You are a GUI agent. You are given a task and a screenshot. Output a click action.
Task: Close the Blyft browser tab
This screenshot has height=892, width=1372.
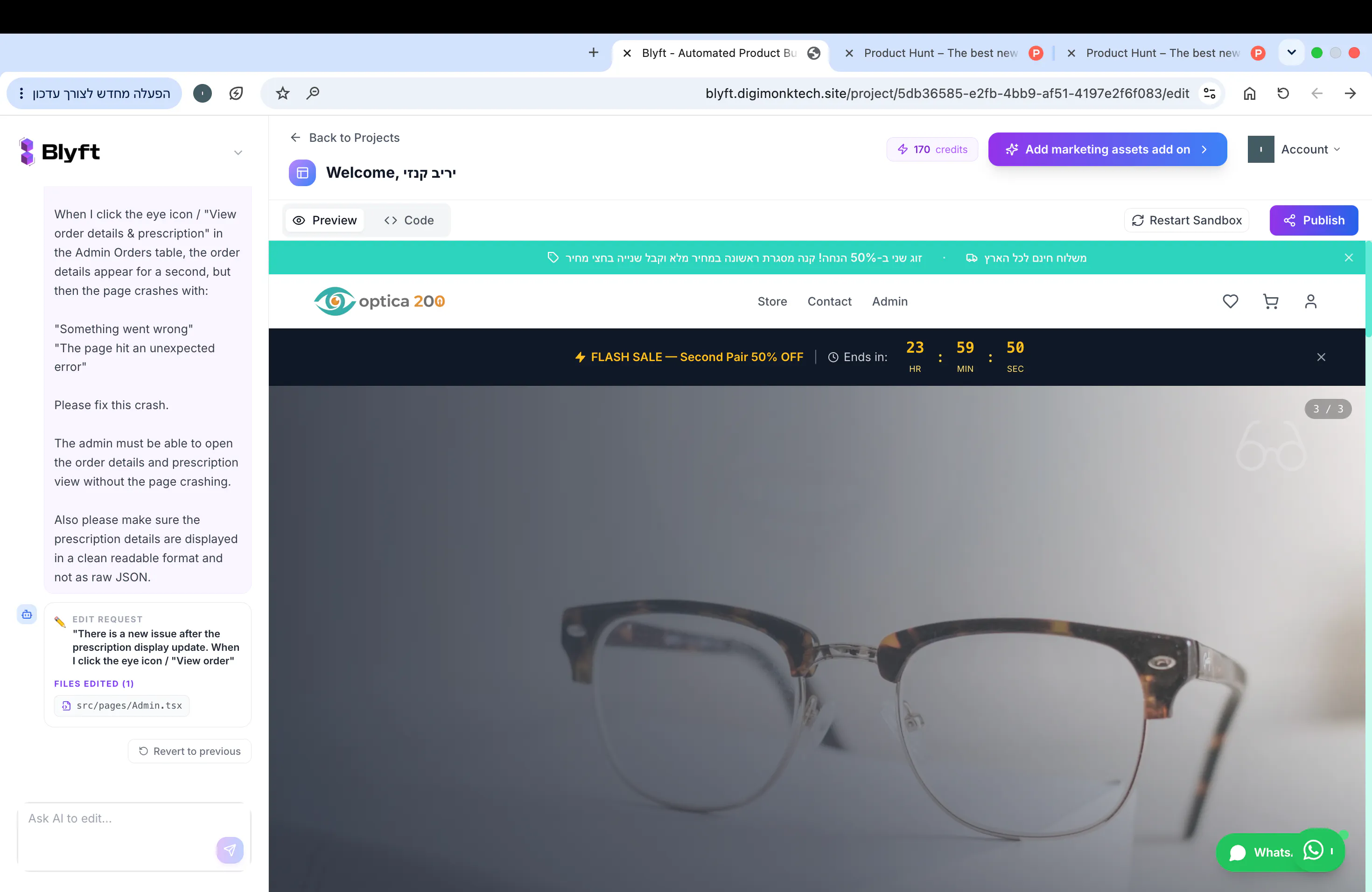coord(627,53)
